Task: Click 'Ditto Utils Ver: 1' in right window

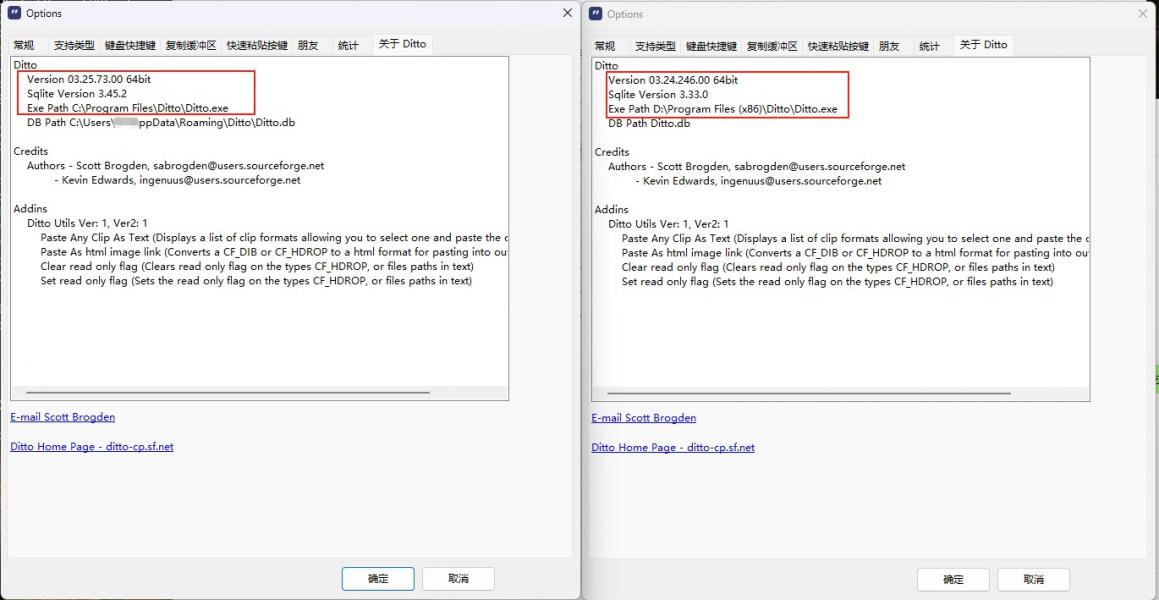Action: (668, 224)
